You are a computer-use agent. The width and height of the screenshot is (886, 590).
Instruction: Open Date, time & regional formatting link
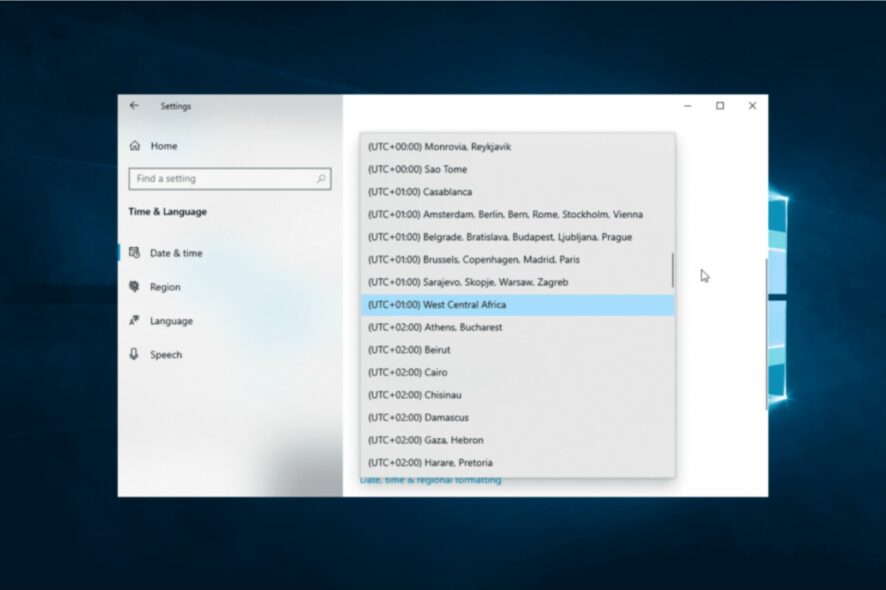tap(431, 480)
